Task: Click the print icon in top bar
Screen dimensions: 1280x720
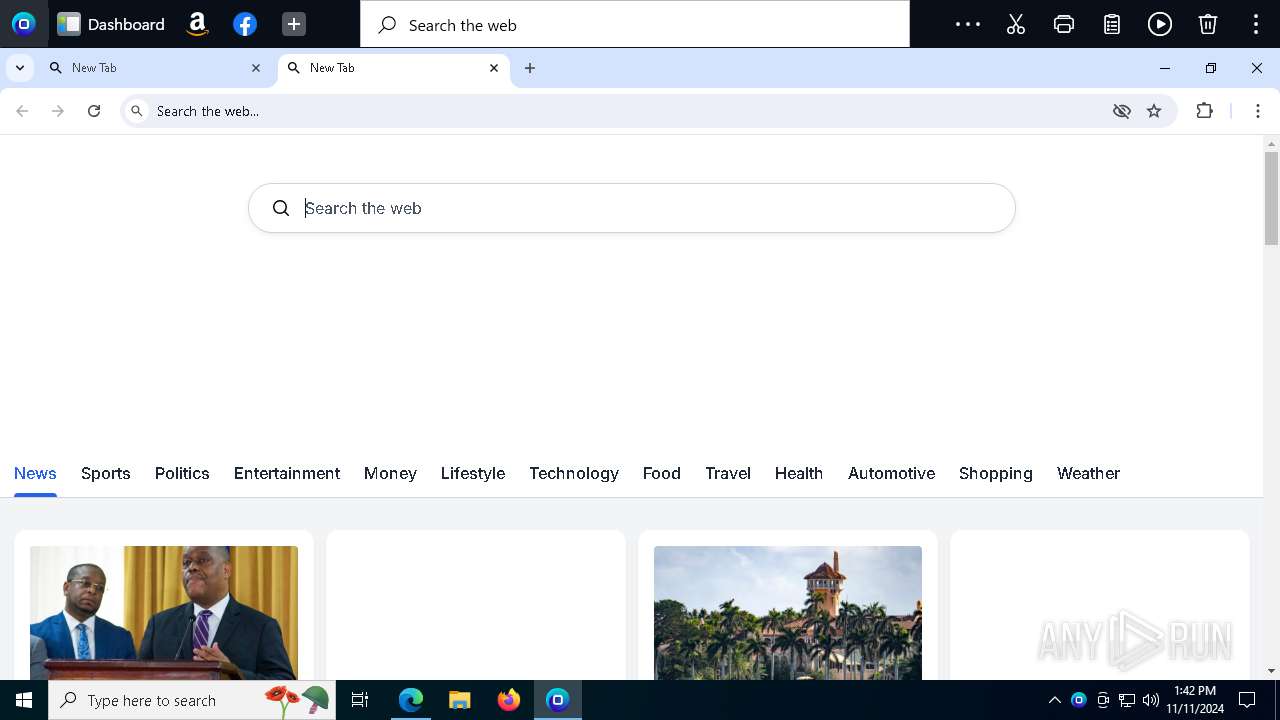Action: point(1064,24)
